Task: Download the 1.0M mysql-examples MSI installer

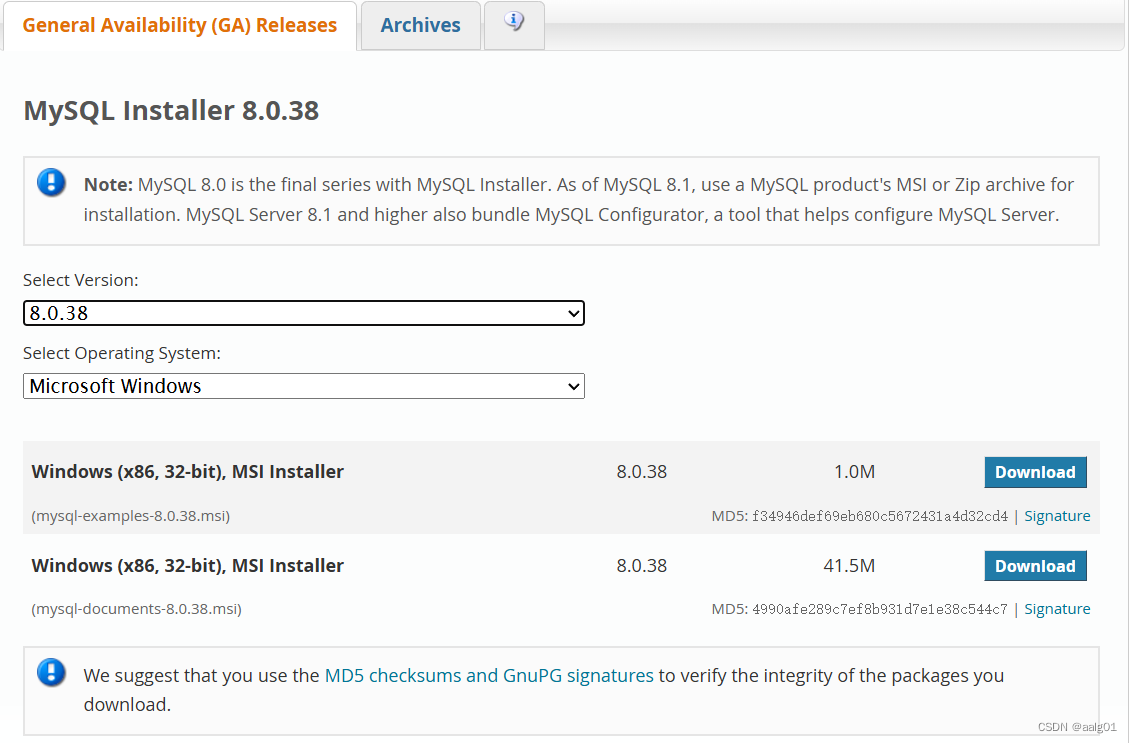Action: tap(1035, 472)
